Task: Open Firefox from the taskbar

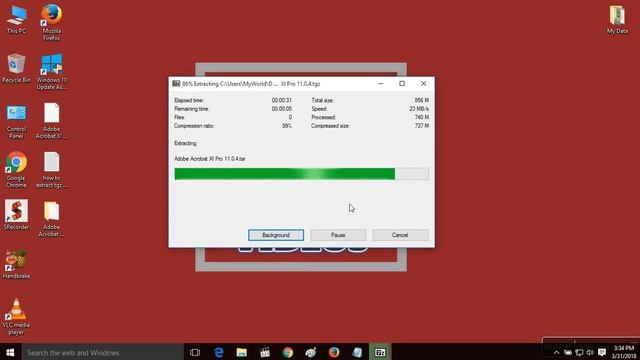Action: [x=334, y=352]
